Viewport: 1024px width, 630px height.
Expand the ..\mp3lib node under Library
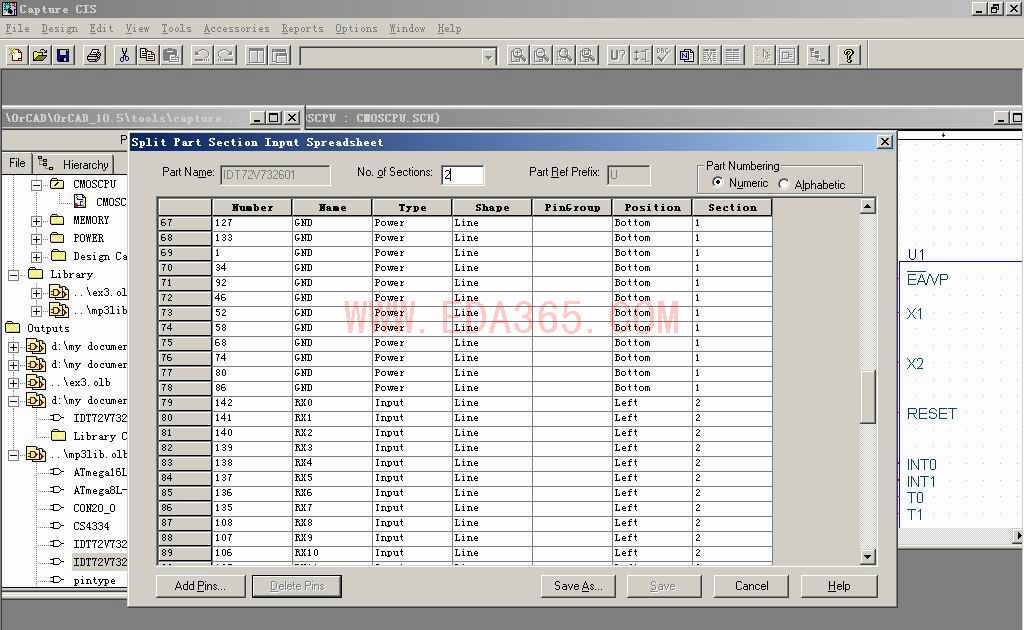[x=37, y=311]
